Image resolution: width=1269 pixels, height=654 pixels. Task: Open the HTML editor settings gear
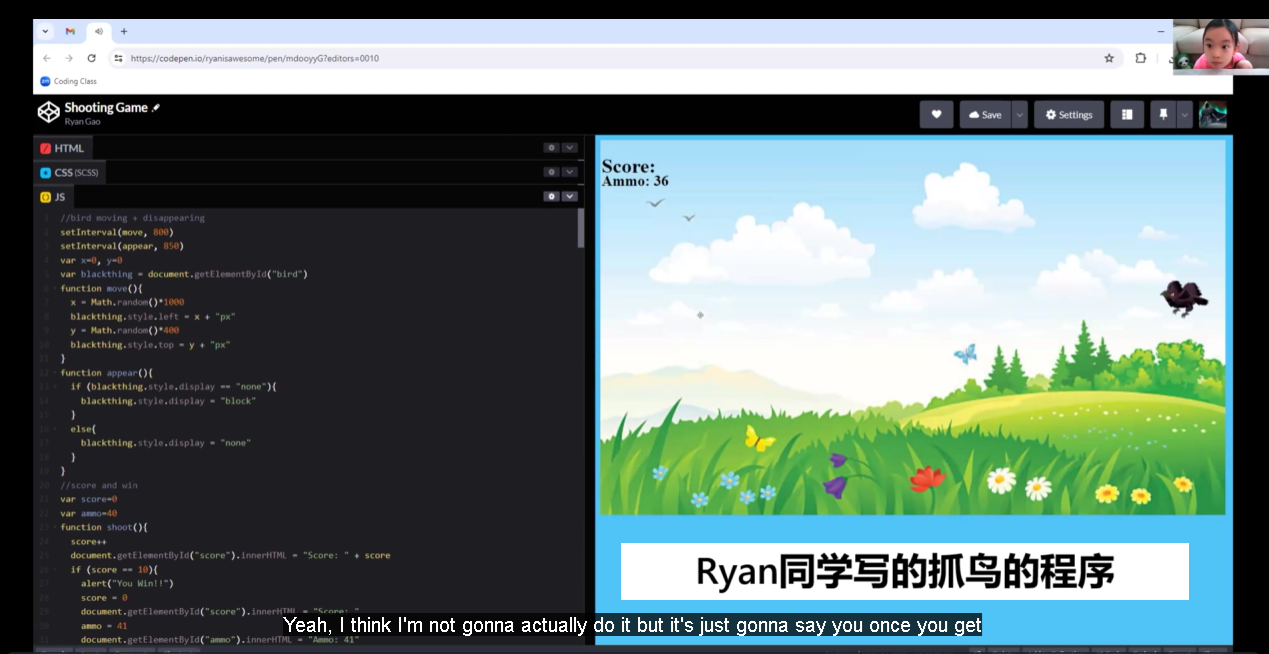click(x=550, y=148)
